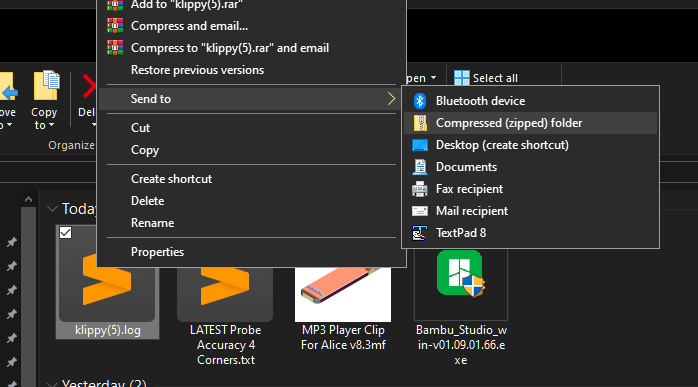
Task: Click the klippy(5).log file name
Action: point(108,330)
